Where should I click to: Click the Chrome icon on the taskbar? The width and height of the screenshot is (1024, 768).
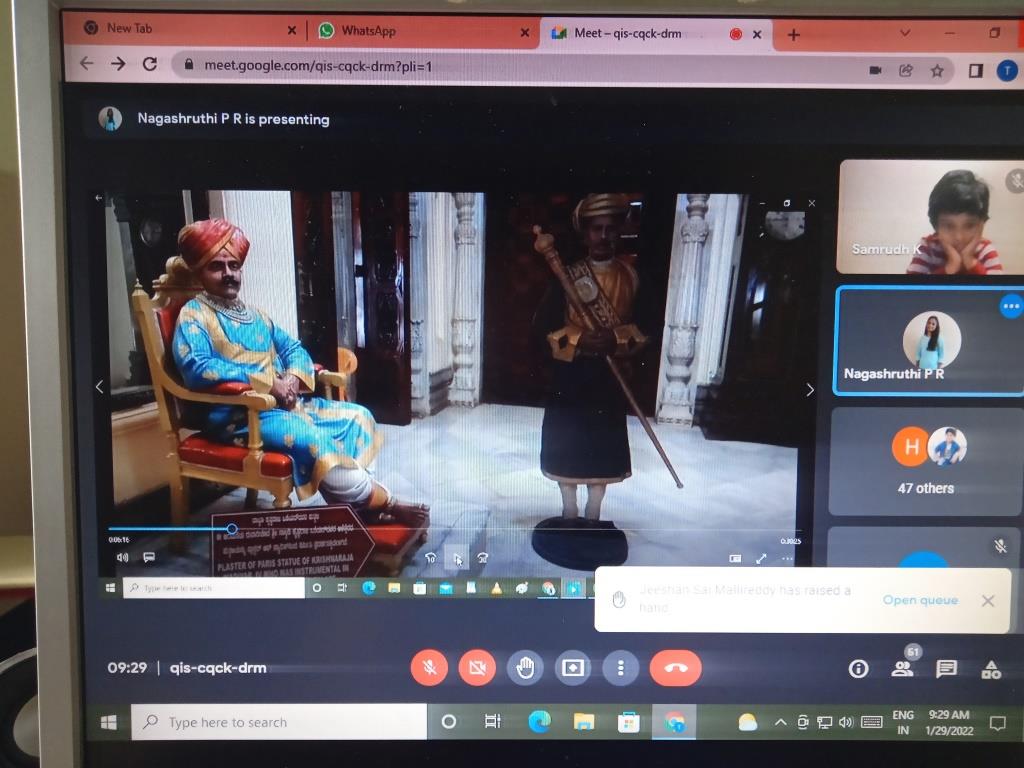click(x=674, y=722)
